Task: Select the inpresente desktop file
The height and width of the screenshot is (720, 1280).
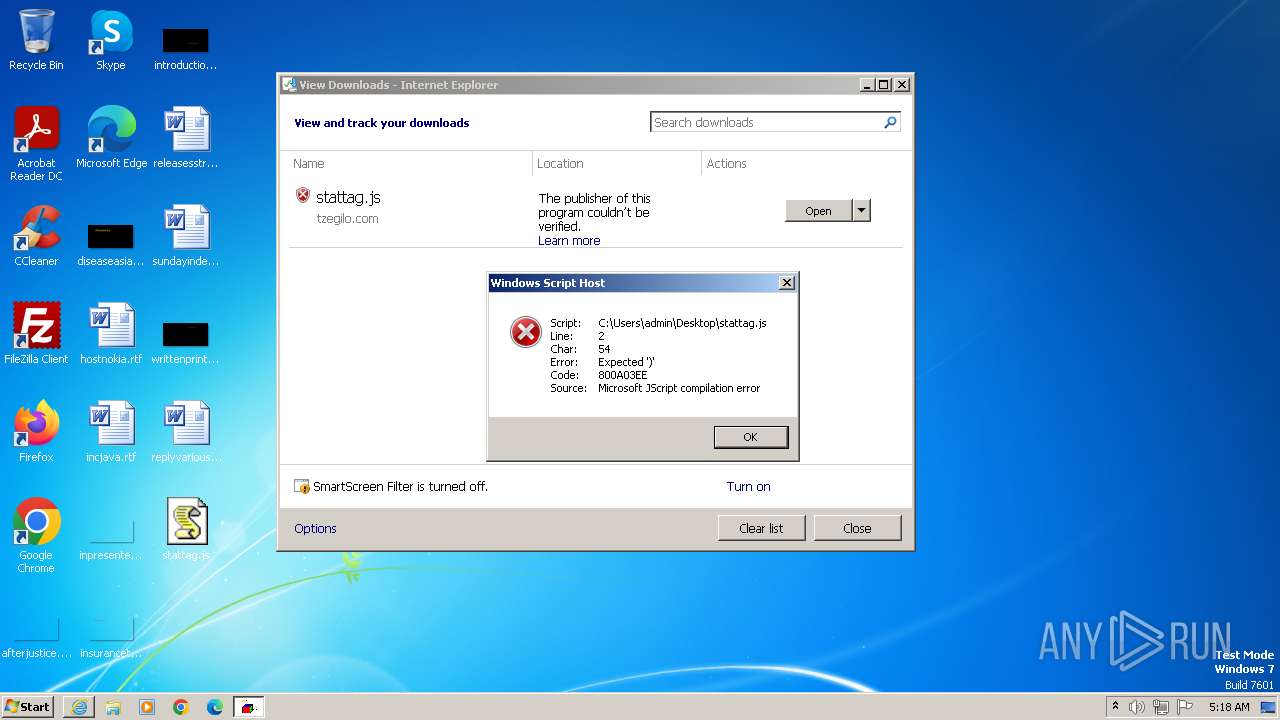Action: point(111,537)
